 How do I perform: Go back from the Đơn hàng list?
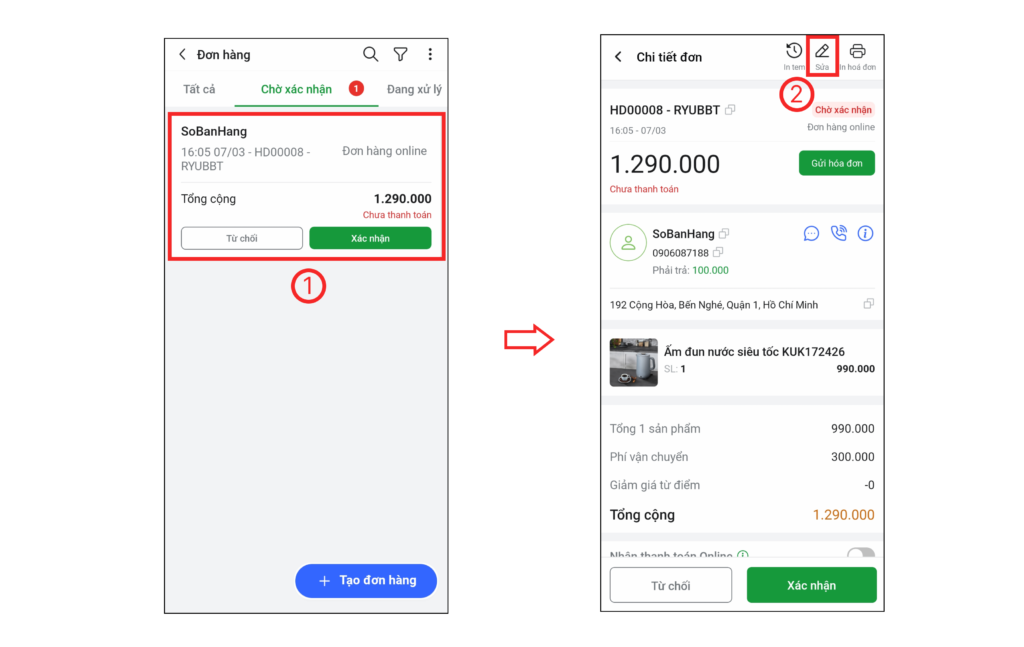[182, 54]
